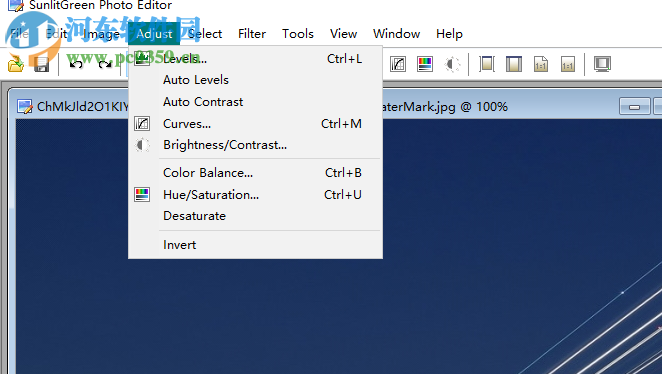Open the Edit menu
Viewport: 662px width, 374px height.
click(x=56, y=34)
